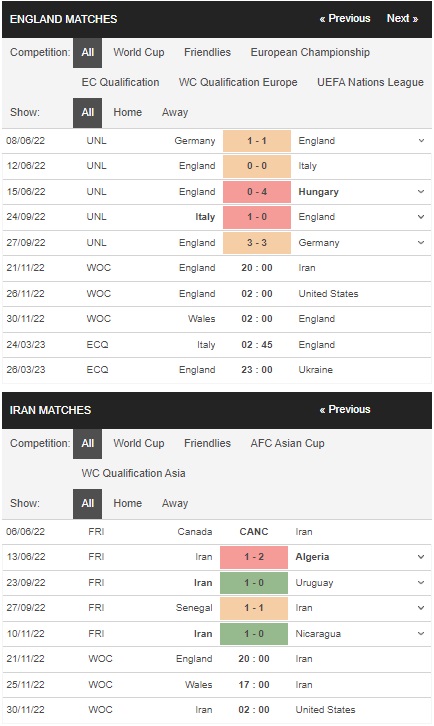Select AFC Asian Cup competition filter
This screenshot has height=726, width=434.
tap(287, 443)
